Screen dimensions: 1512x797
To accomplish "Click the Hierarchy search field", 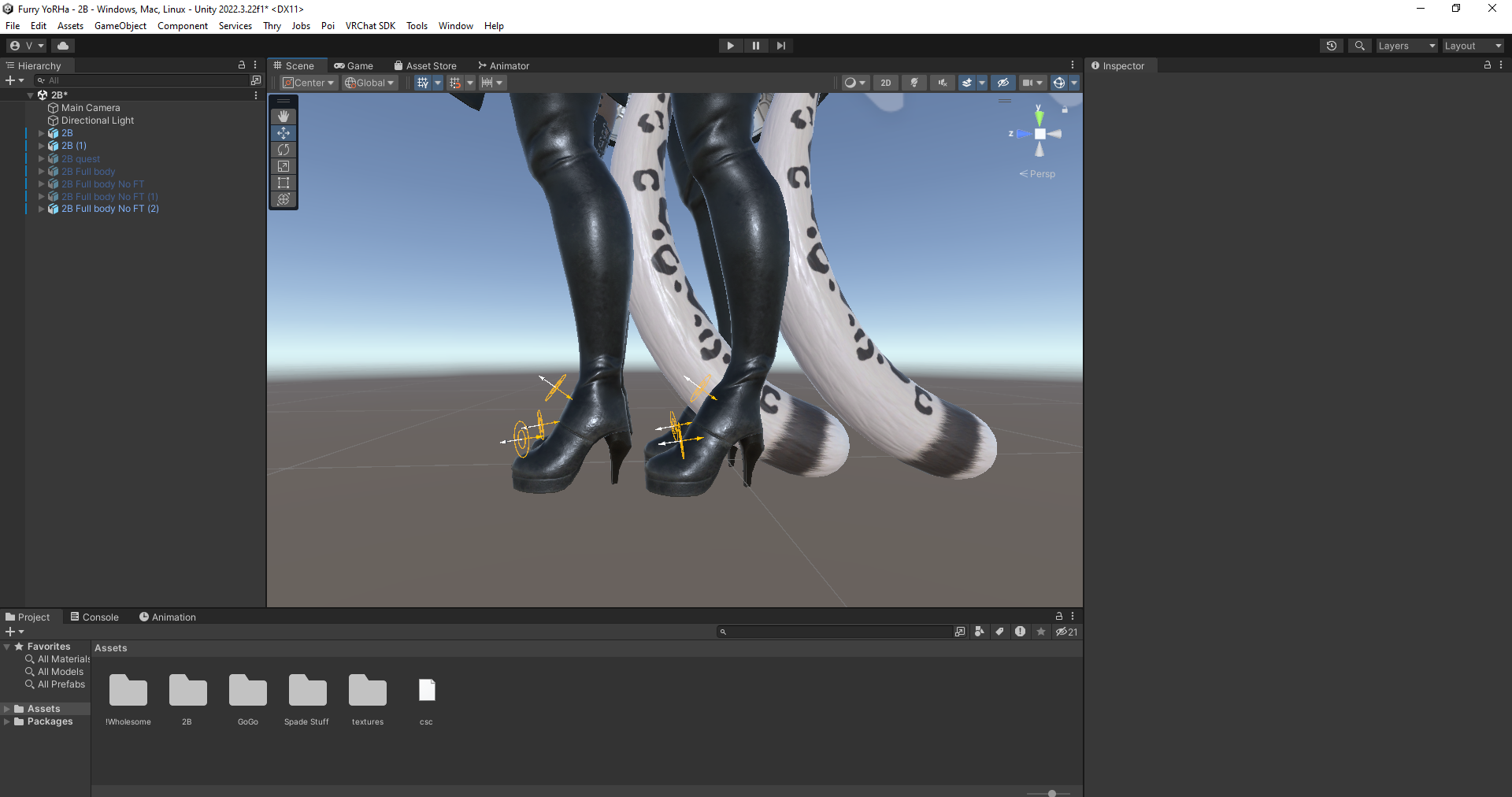I will point(142,80).
